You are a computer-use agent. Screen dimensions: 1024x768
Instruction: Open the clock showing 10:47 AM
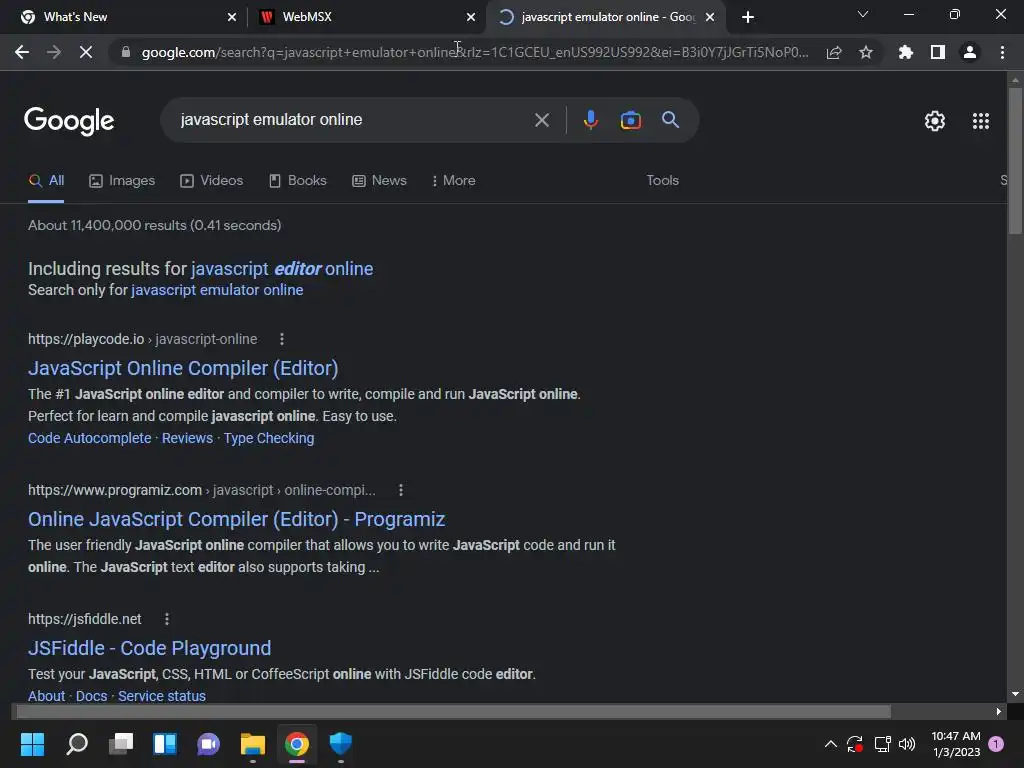point(956,744)
